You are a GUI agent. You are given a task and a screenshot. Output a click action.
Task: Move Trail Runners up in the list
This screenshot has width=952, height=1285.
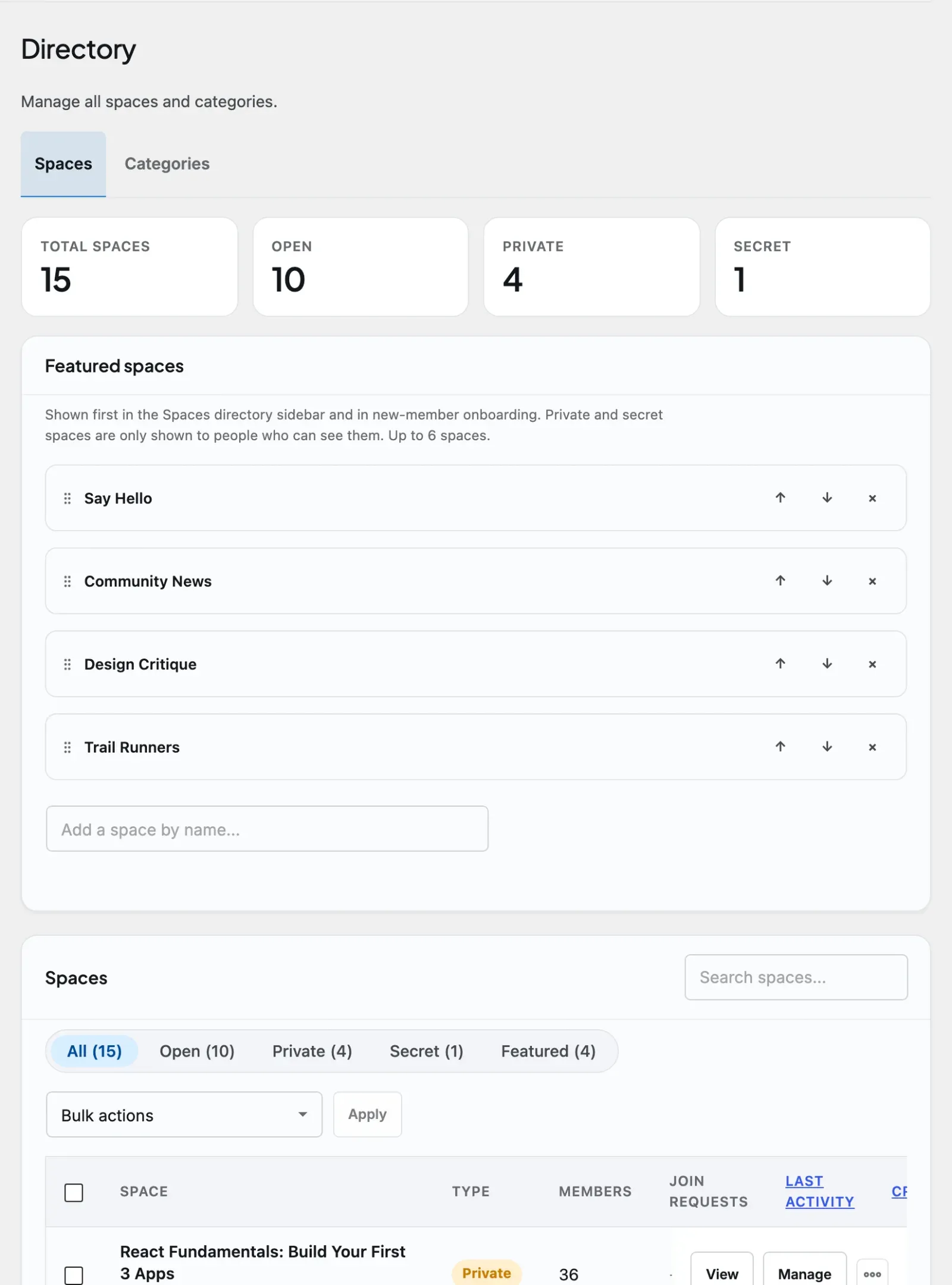point(780,747)
